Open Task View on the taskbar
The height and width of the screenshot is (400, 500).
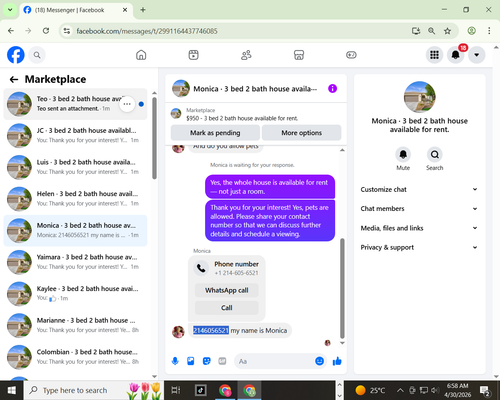pyautogui.click(x=175, y=390)
